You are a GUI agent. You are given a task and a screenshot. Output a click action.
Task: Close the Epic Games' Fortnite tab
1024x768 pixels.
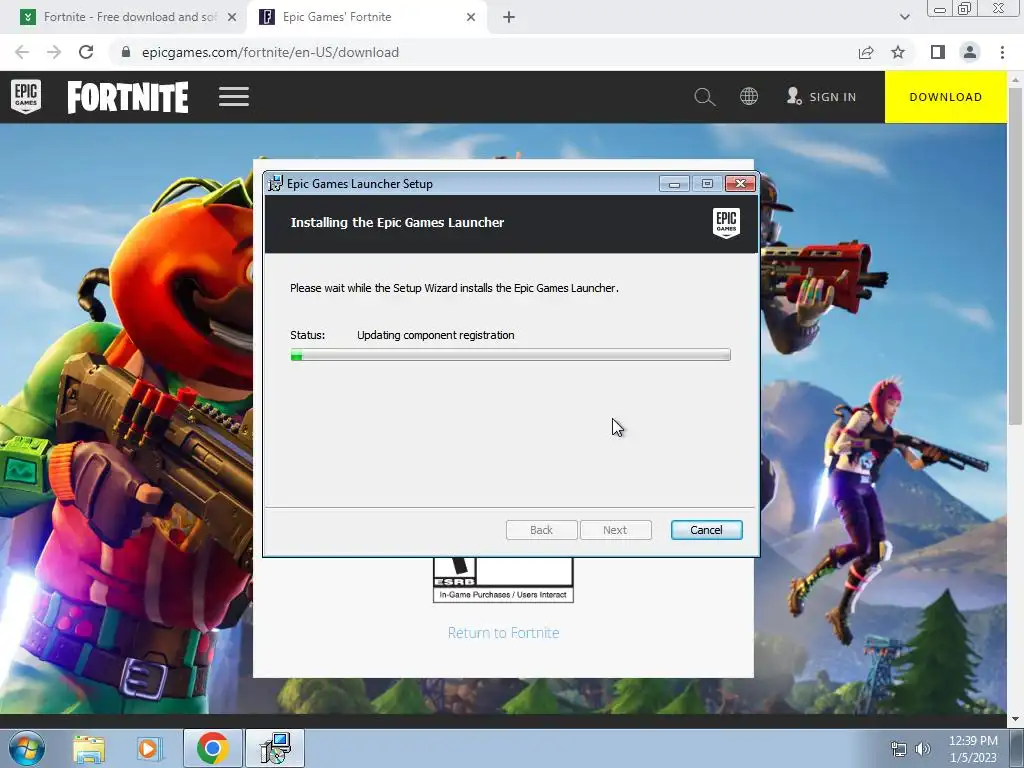point(471,17)
